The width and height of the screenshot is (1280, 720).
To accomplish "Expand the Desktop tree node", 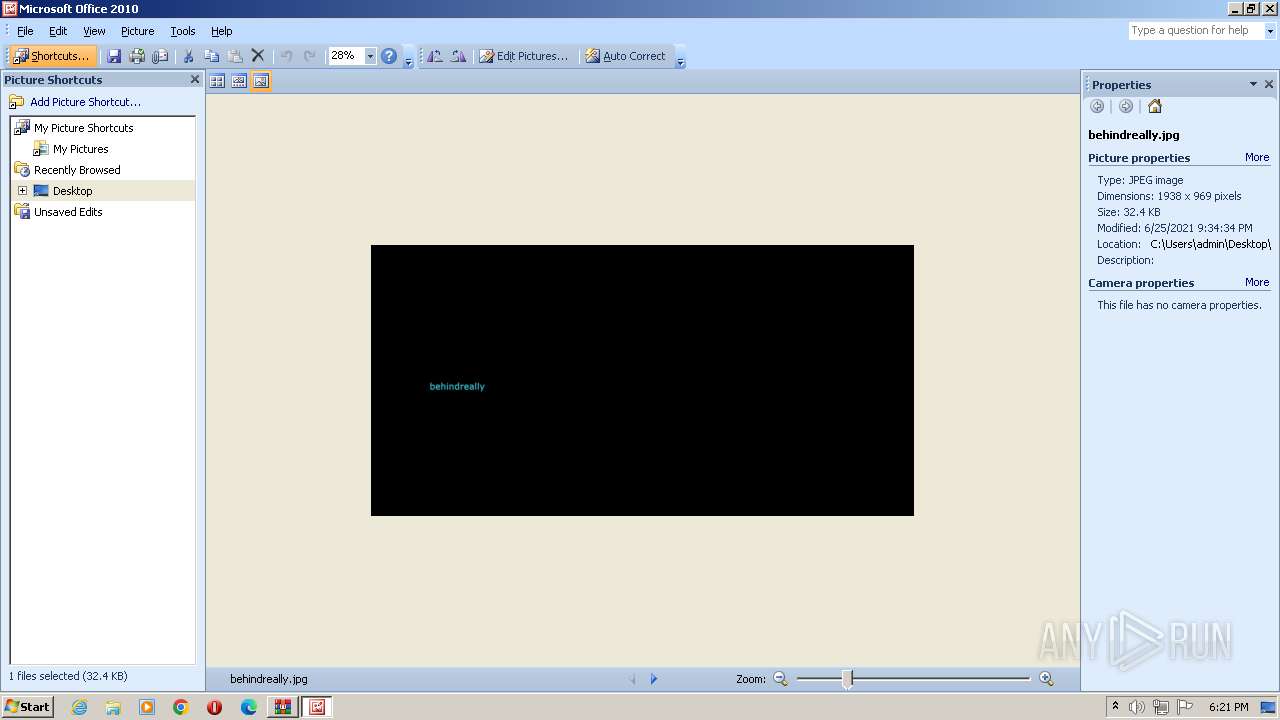I will point(22,191).
